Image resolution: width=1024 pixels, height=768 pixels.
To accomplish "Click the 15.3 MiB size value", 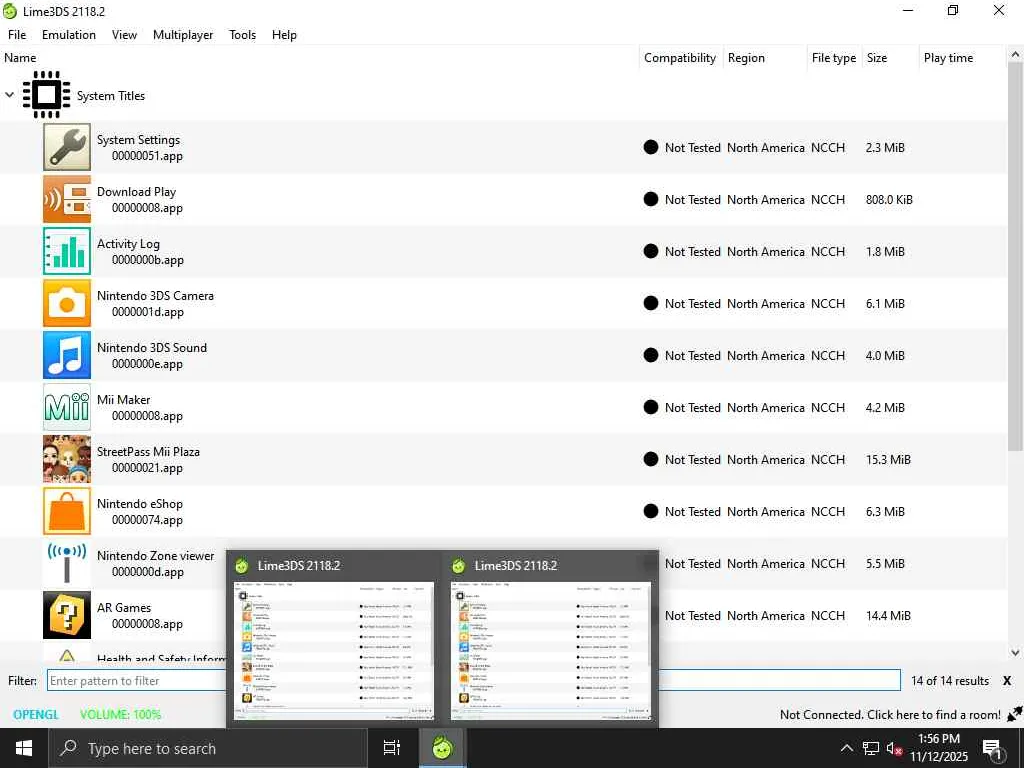I will [x=888, y=459].
